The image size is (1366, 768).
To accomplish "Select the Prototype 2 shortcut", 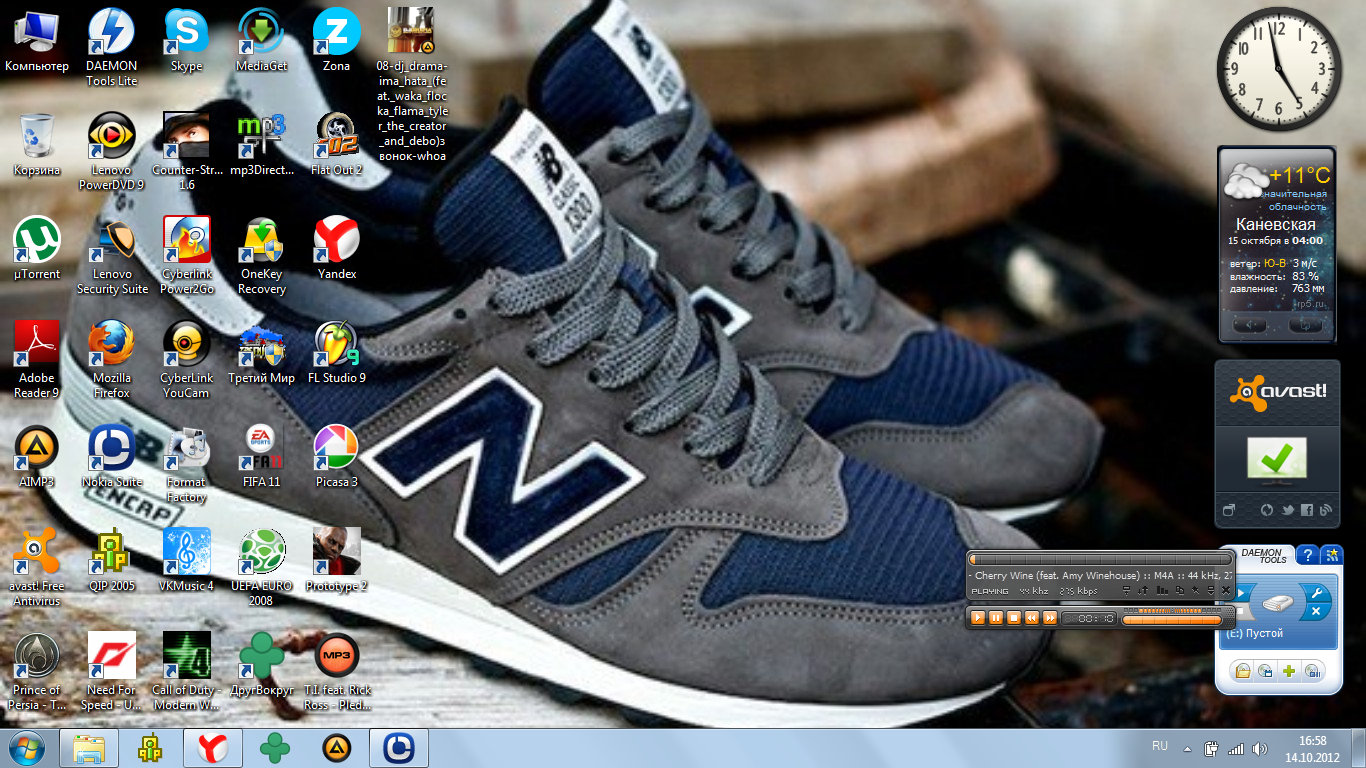I will click(337, 561).
